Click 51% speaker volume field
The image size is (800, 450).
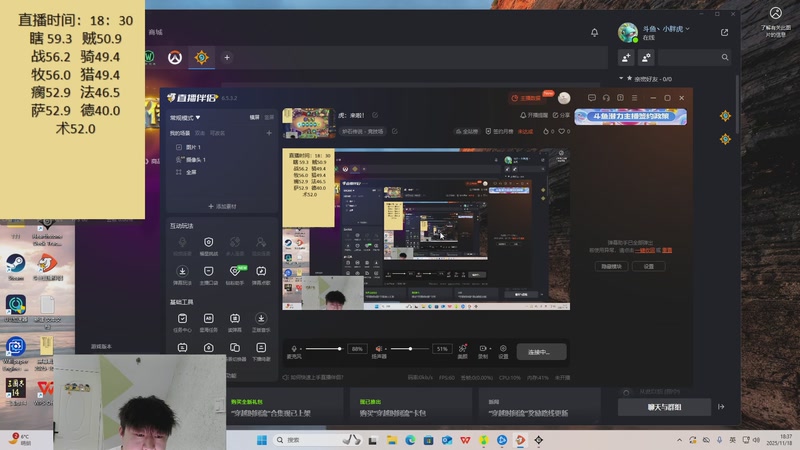tap(442, 349)
